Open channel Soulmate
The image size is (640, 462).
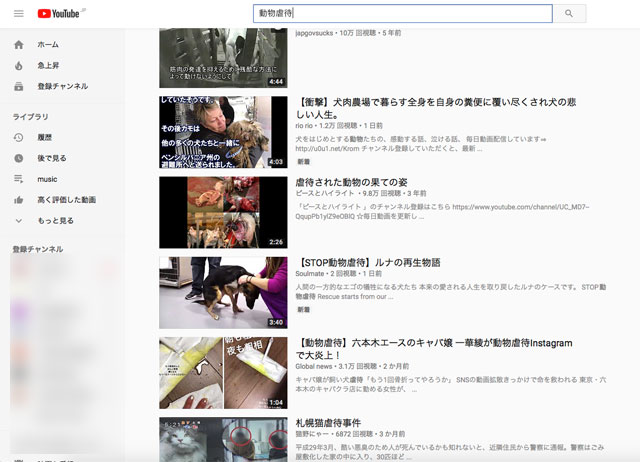click(x=310, y=274)
